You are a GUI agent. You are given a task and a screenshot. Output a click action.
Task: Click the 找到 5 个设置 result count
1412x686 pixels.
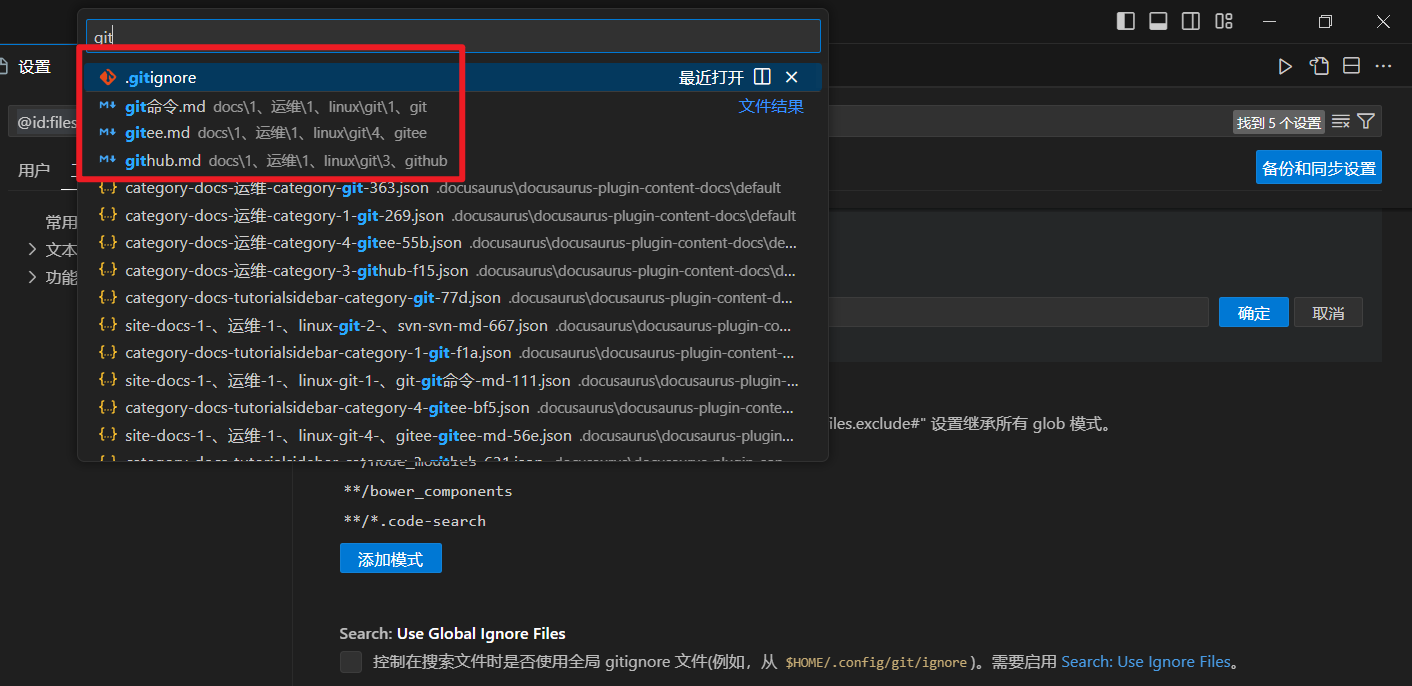tap(1279, 122)
